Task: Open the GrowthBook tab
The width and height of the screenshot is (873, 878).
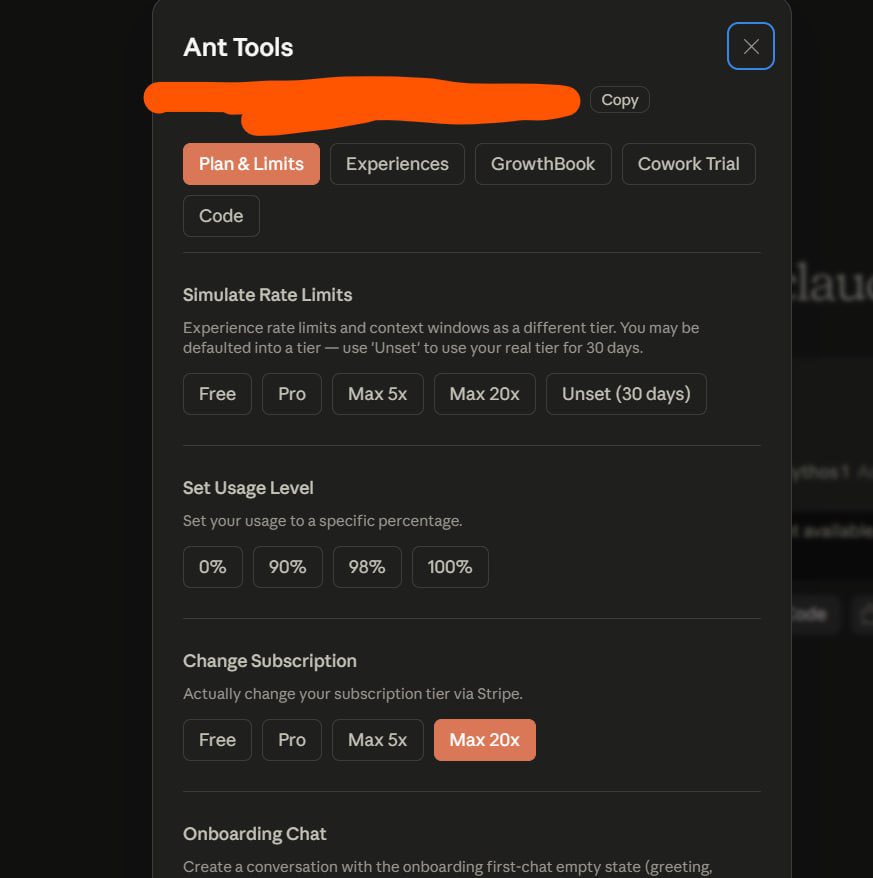Action: (543, 164)
